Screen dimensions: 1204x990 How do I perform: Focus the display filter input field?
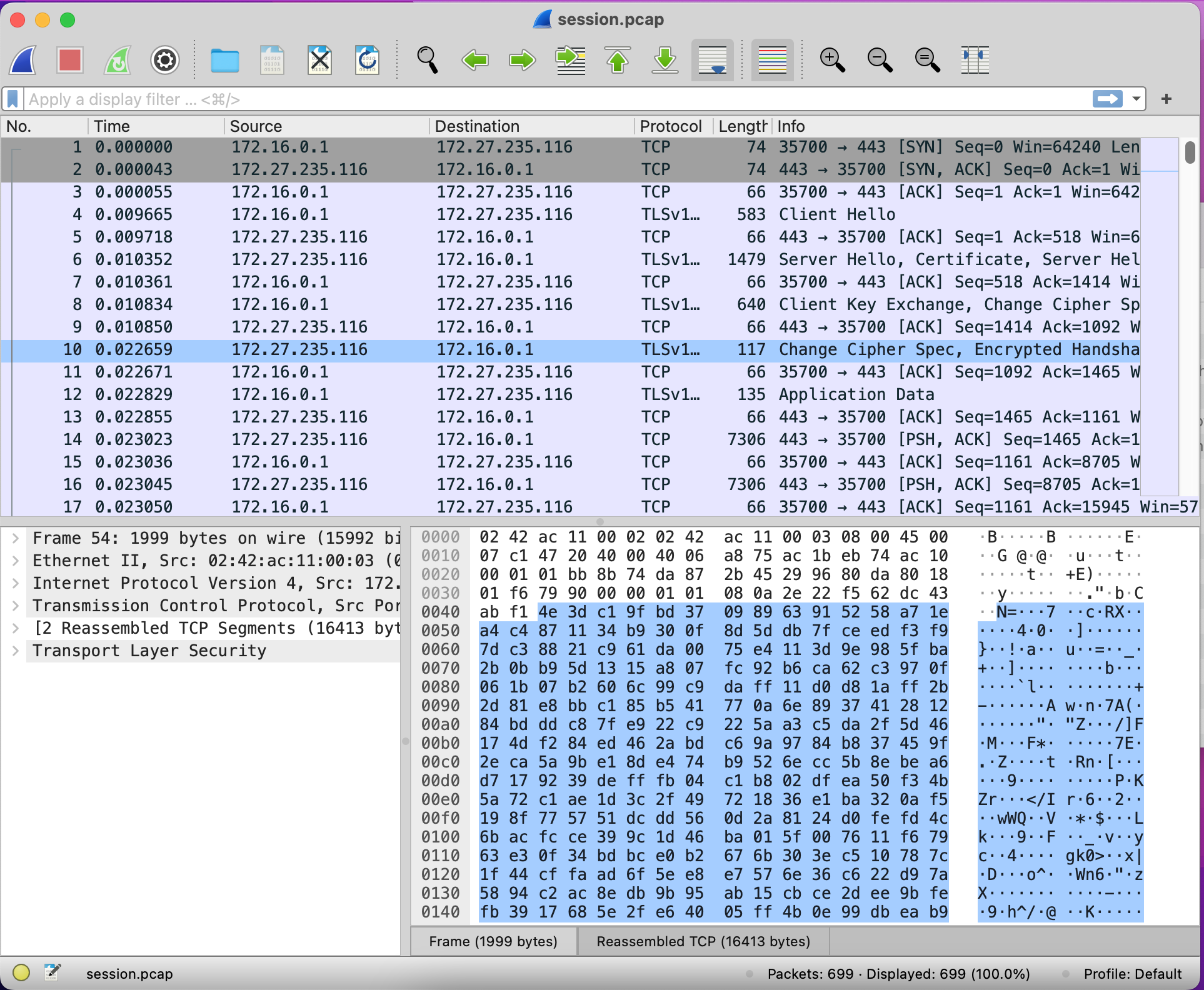[556, 99]
